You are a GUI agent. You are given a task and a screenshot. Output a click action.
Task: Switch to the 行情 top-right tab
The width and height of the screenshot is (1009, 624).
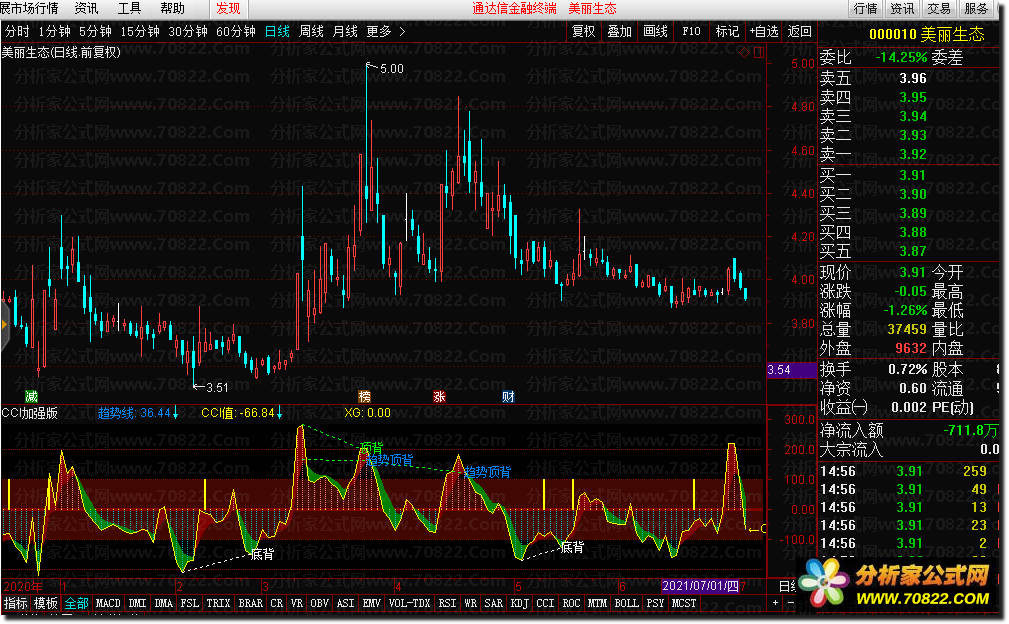[x=866, y=8]
